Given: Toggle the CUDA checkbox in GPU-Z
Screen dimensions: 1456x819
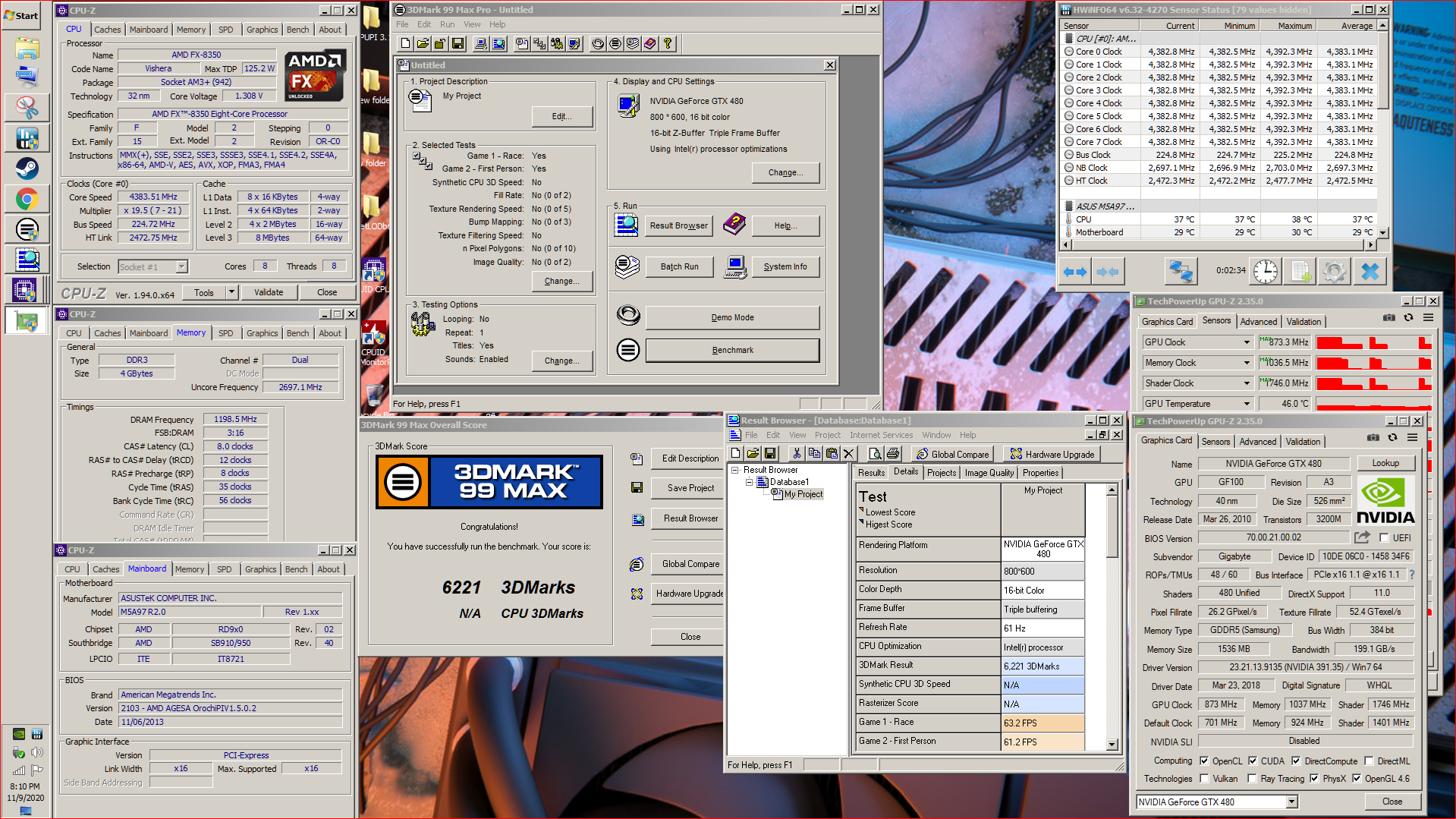Looking at the screenshot, I should (1253, 761).
